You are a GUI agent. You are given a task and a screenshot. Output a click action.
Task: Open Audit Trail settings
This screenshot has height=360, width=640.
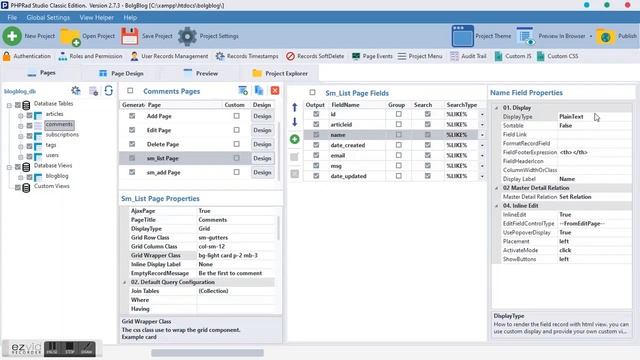[468, 56]
